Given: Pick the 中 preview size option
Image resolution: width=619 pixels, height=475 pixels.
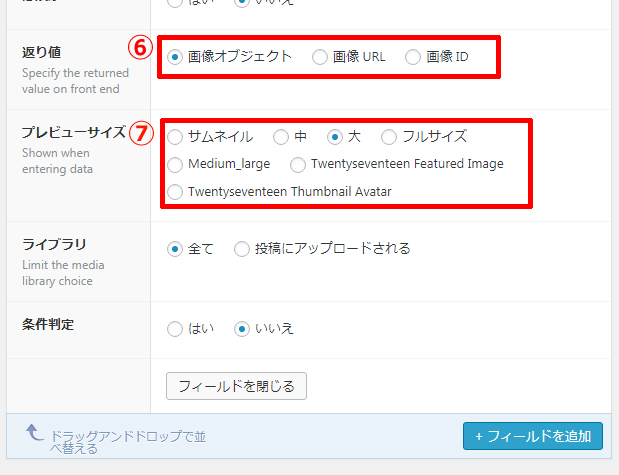Looking at the screenshot, I should click(x=281, y=136).
